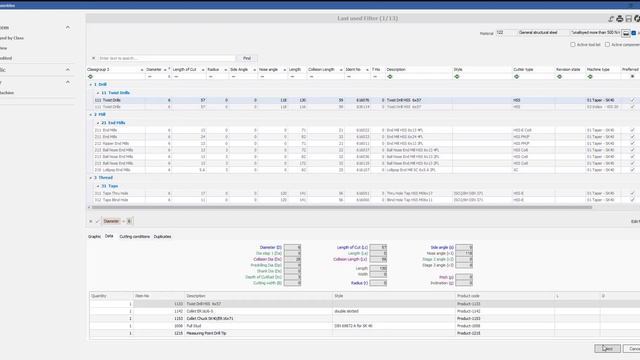Click the filter icon under Revision state
Viewport: 640px width, 360px height.
point(559,76)
